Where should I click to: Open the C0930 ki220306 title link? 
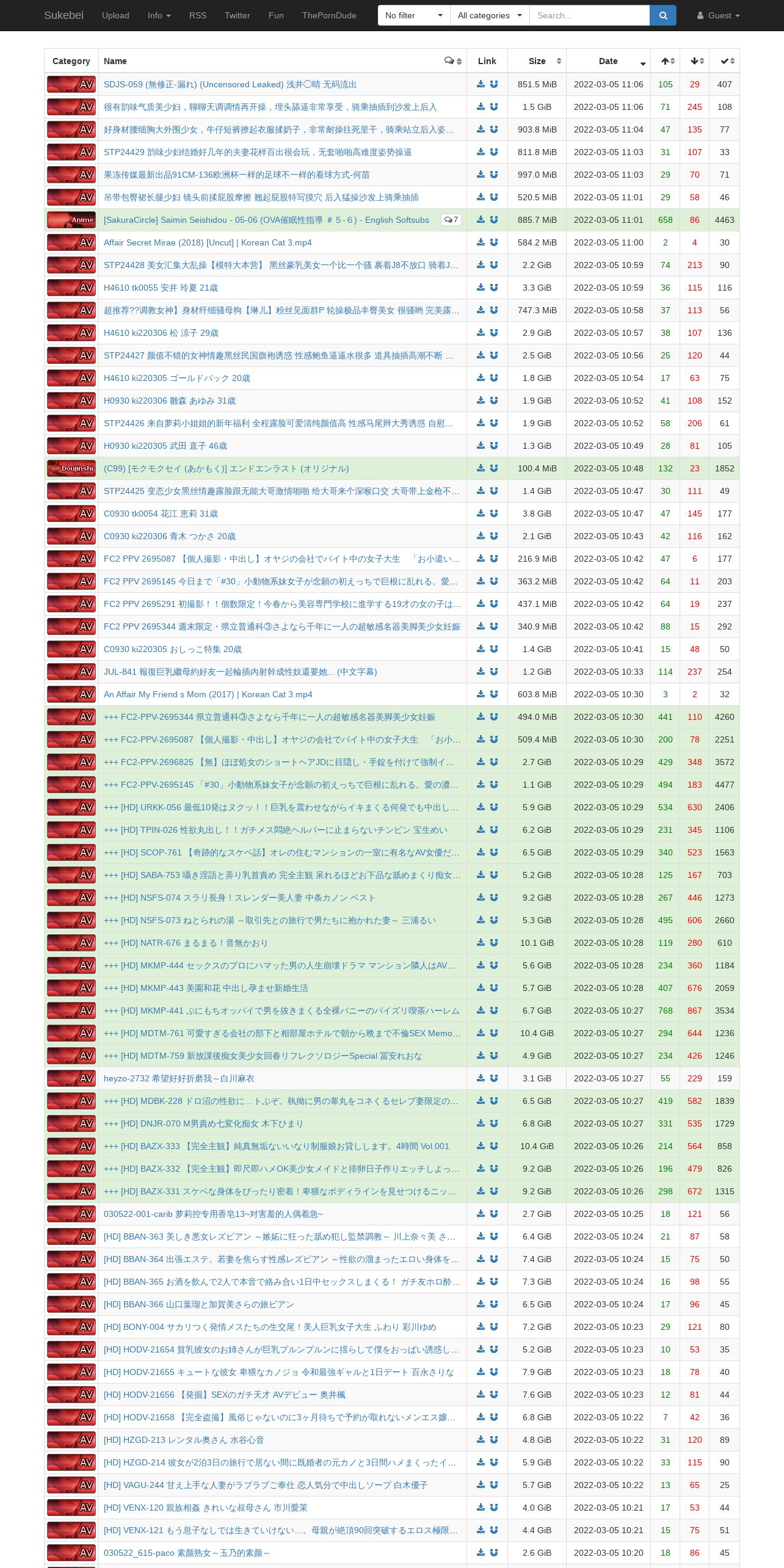click(170, 536)
